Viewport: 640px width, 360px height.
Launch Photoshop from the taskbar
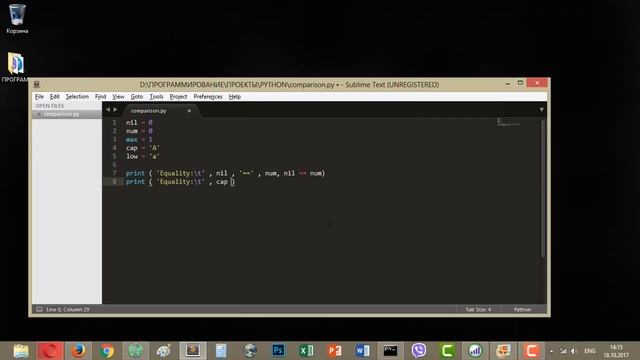278,351
